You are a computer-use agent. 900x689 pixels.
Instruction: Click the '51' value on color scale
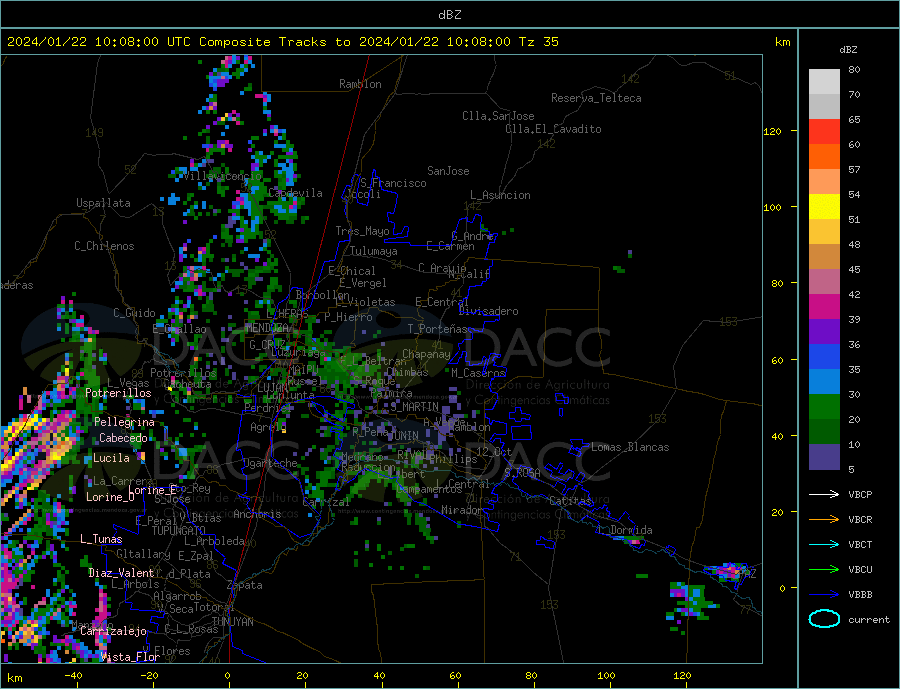[x=854, y=219]
